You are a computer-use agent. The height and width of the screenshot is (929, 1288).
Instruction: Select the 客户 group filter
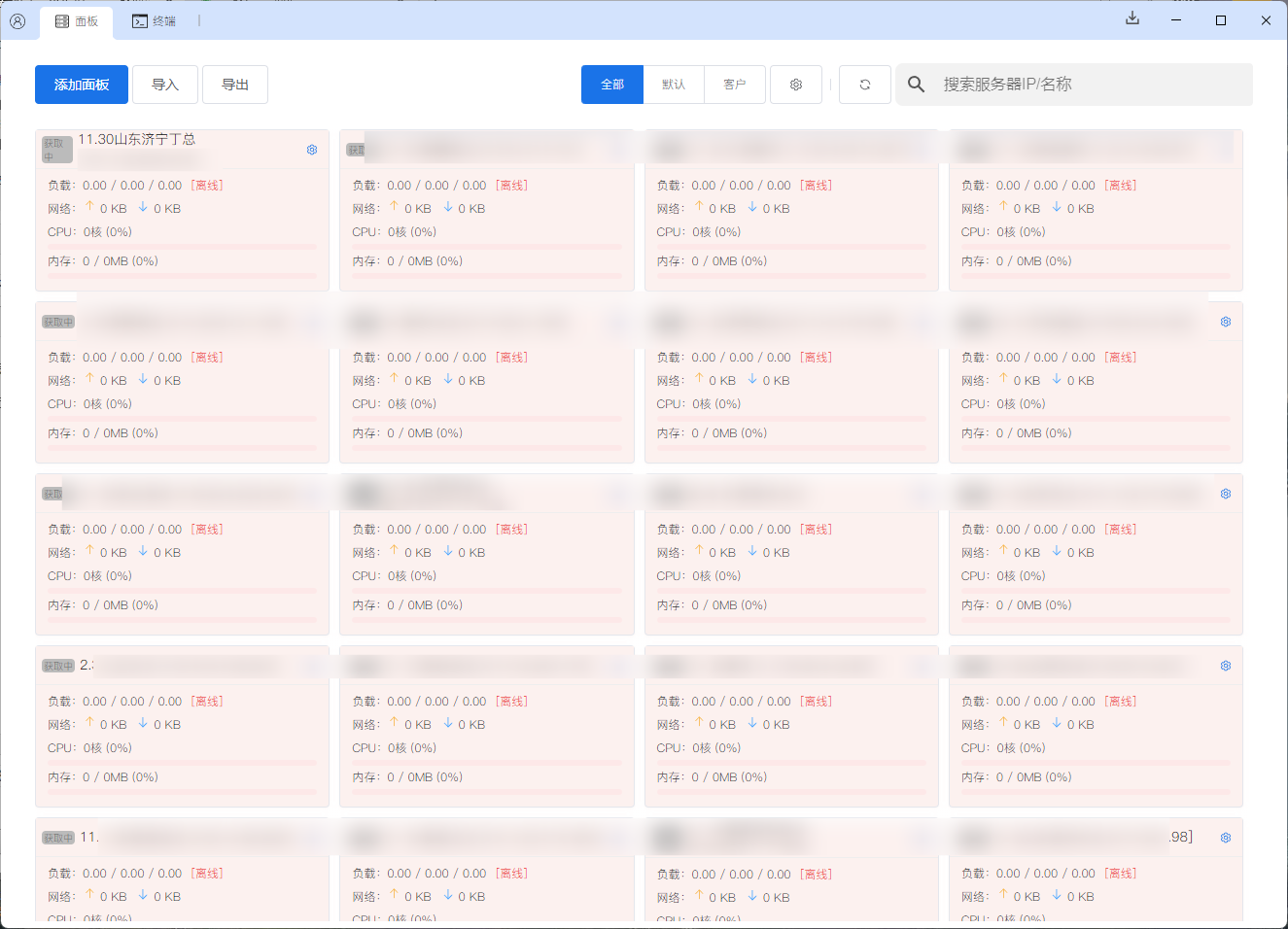[x=735, y=85]
